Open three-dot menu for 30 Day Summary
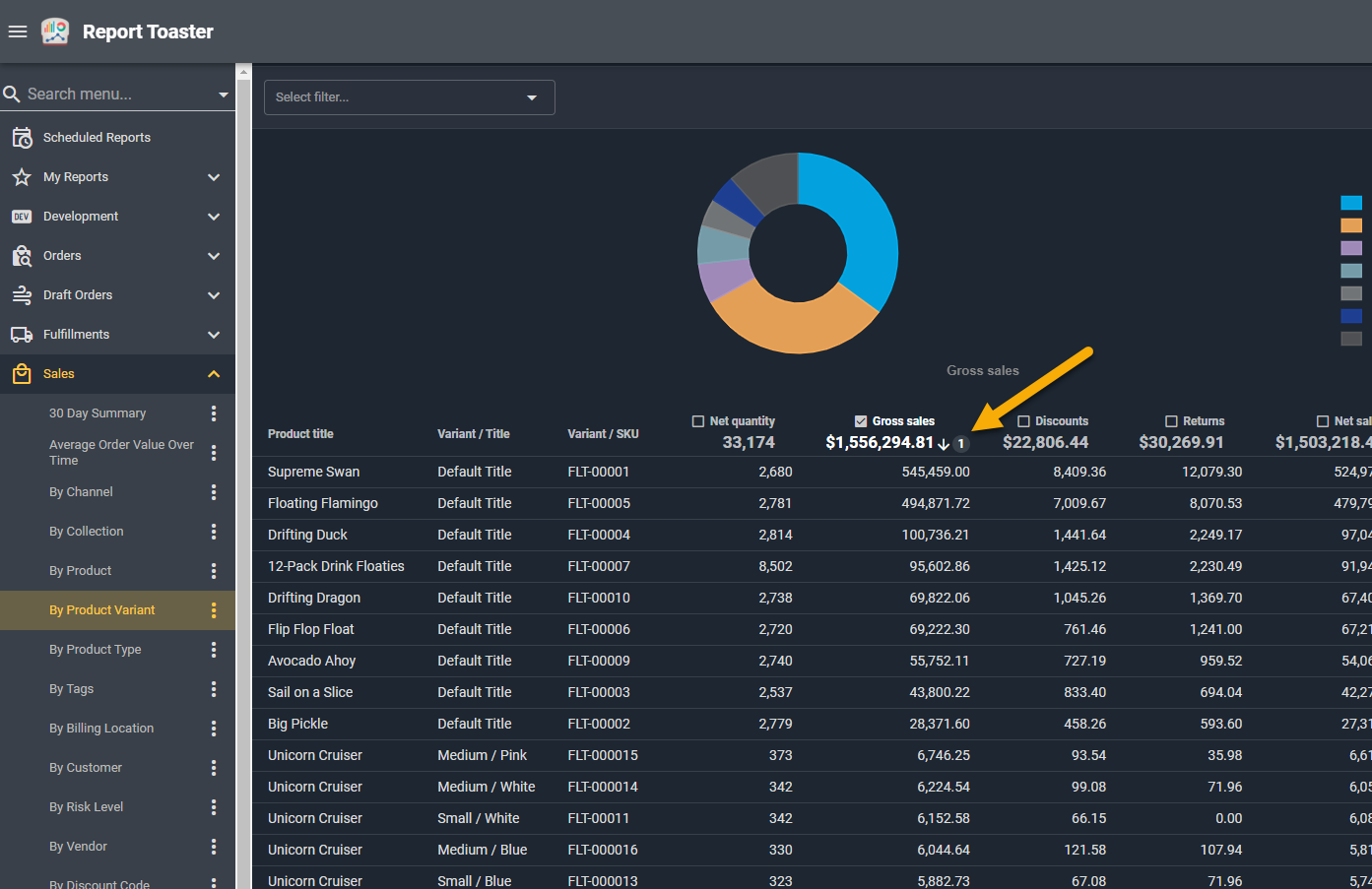 pyautogui.click(x=214, y=413)
